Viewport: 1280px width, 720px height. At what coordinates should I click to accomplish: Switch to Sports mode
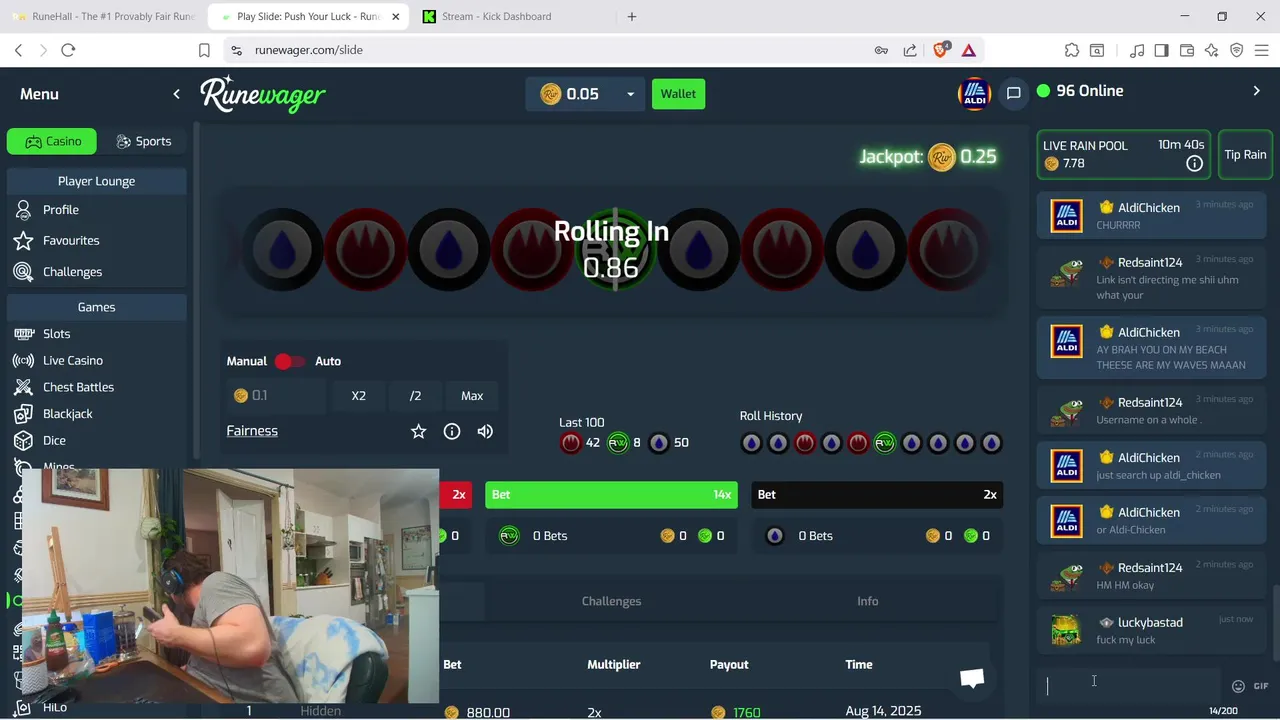[x=144, y=141]
